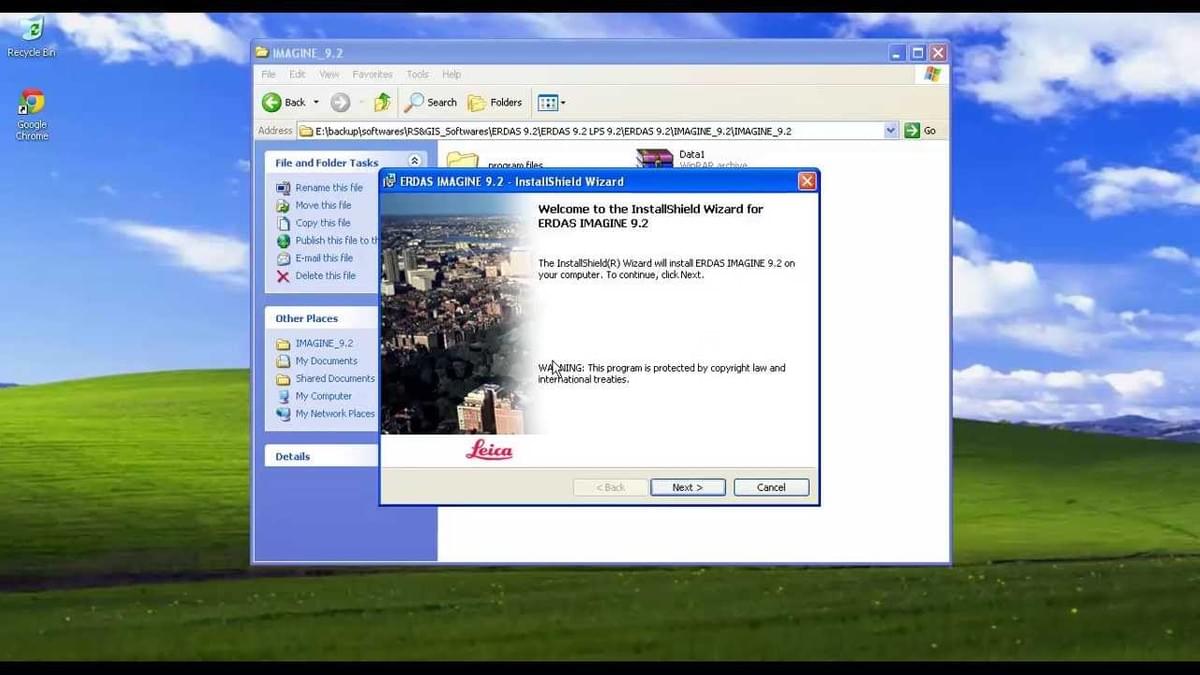
Task: Expand the address bar dropdown
Action: pyautogui.click(x=891, y=131)
